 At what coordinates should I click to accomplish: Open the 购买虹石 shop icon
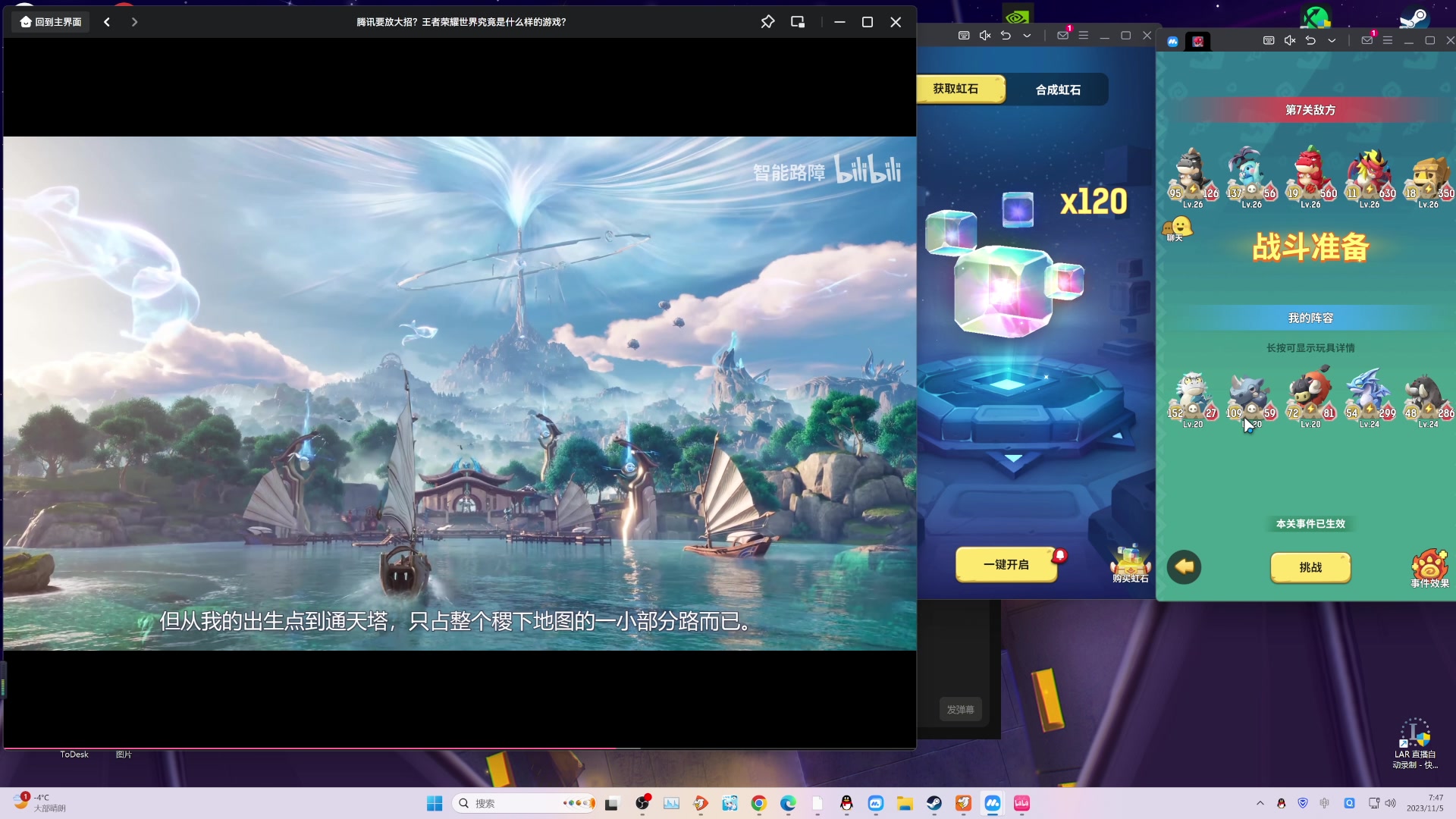click(1130, 565)
